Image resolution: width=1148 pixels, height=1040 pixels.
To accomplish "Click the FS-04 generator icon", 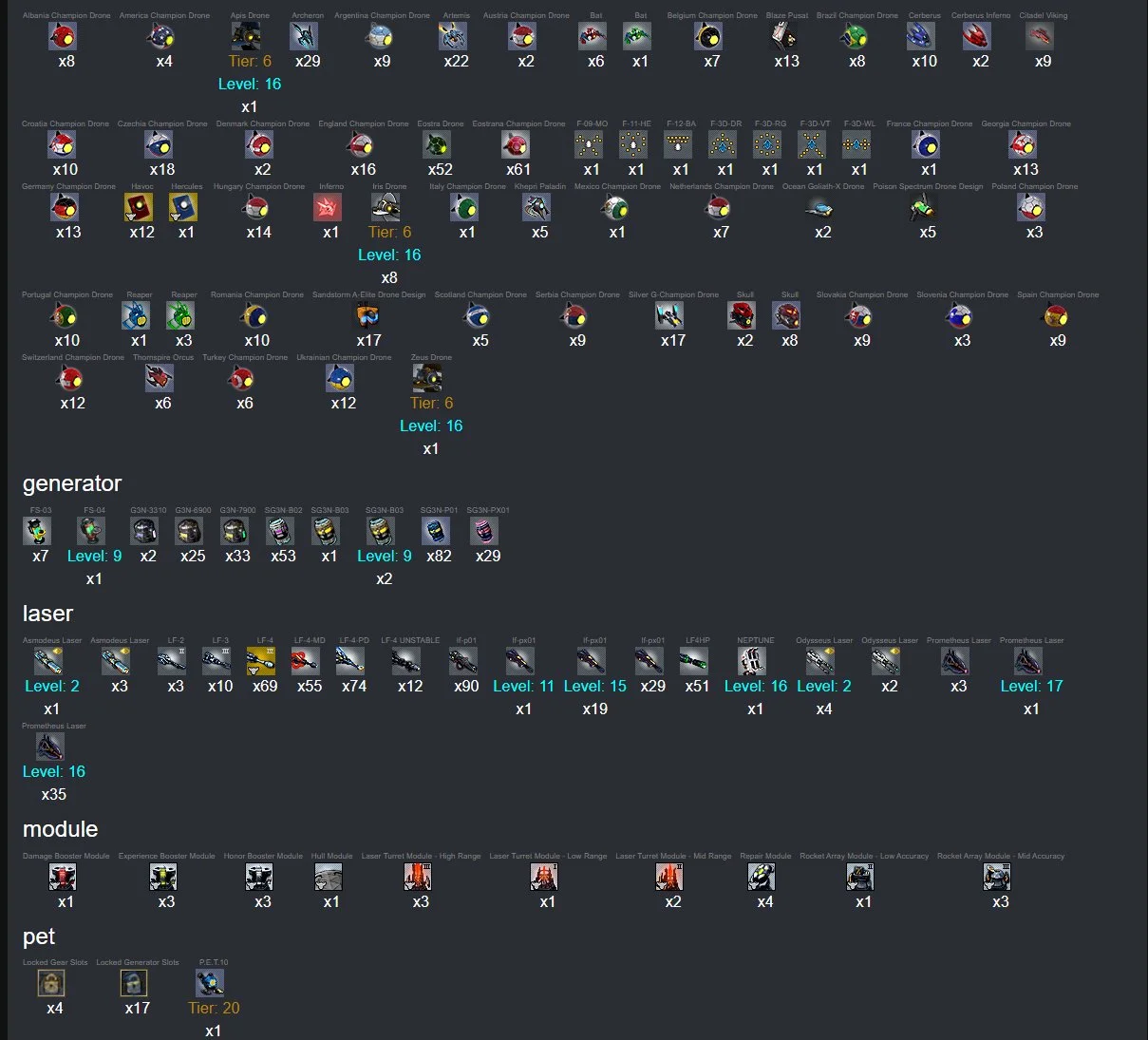I will (x=91, y=531).
